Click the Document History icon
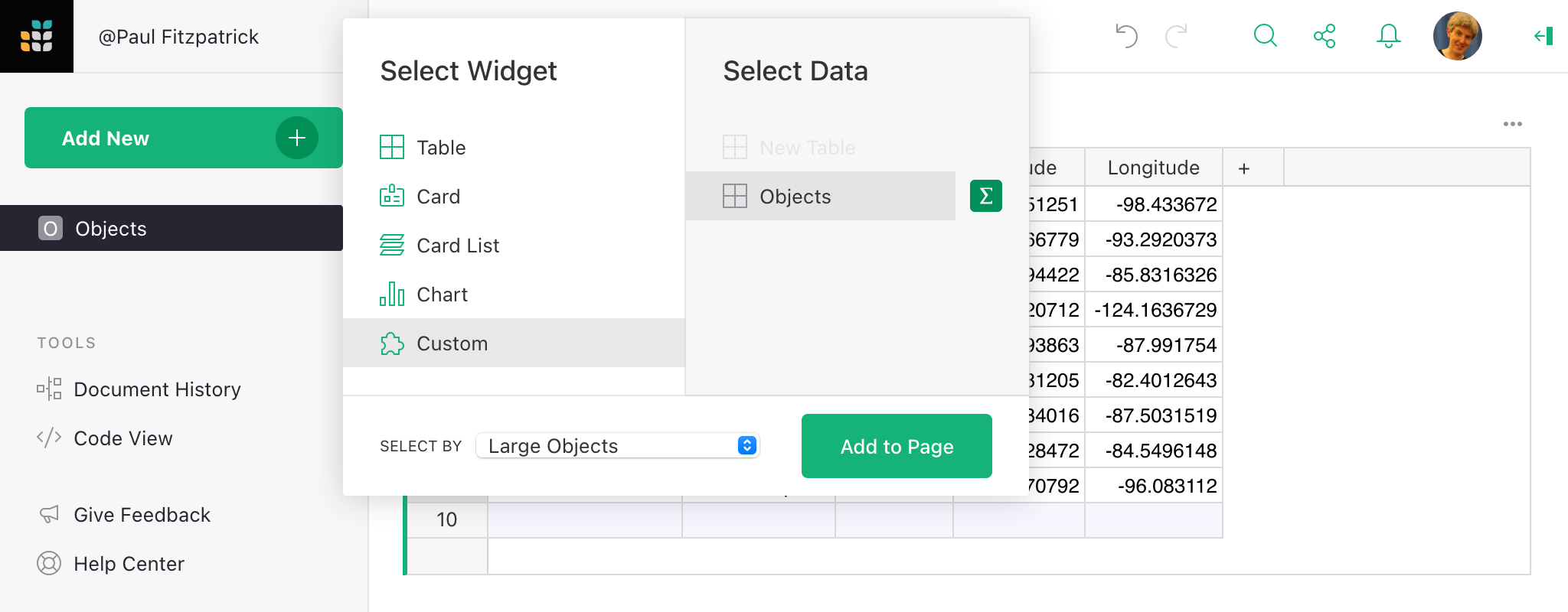The width and height of the screenshot is (1568, 612). click(x=49, y=389)
